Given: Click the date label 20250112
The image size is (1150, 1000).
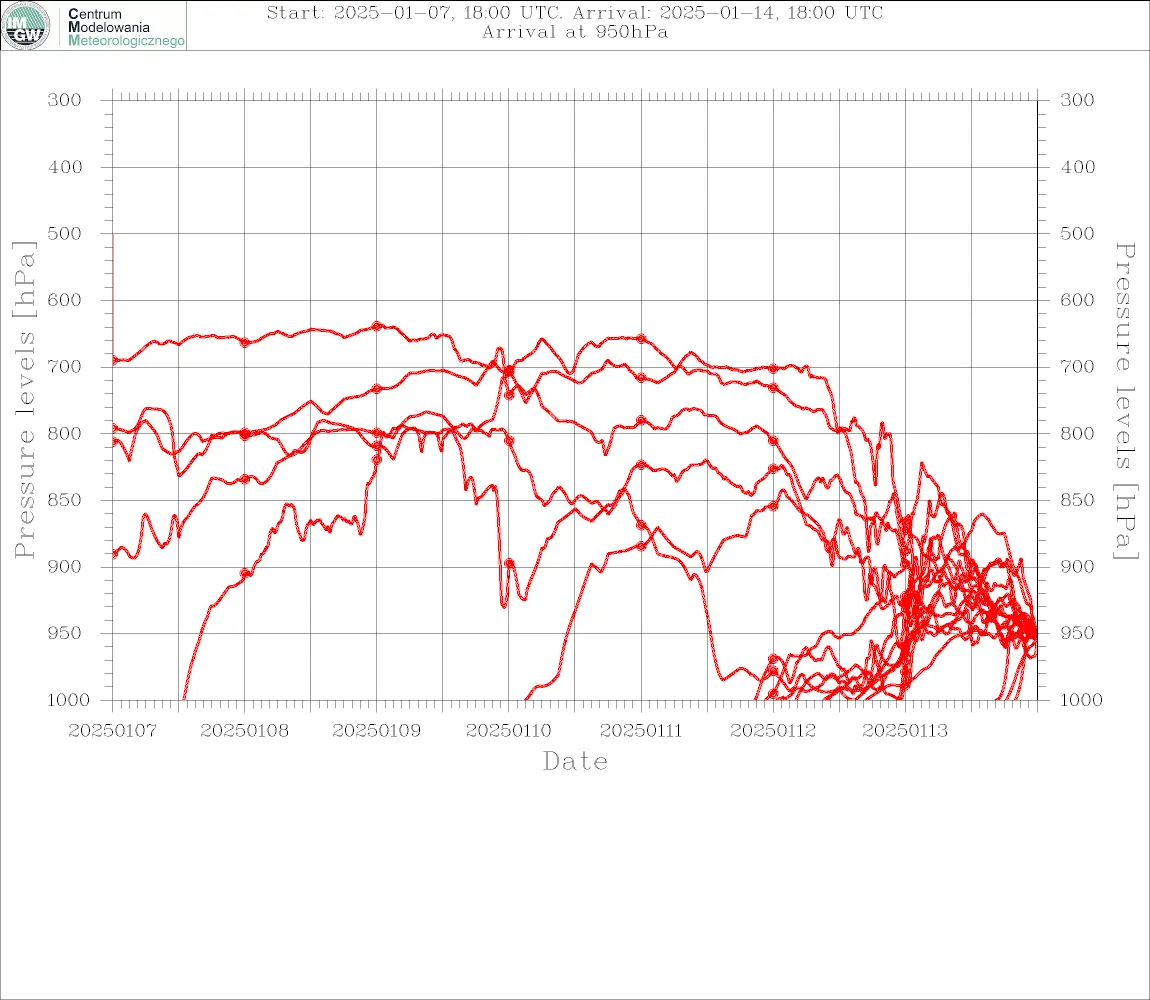Looking at the screenshot, I should coord(773,731).
